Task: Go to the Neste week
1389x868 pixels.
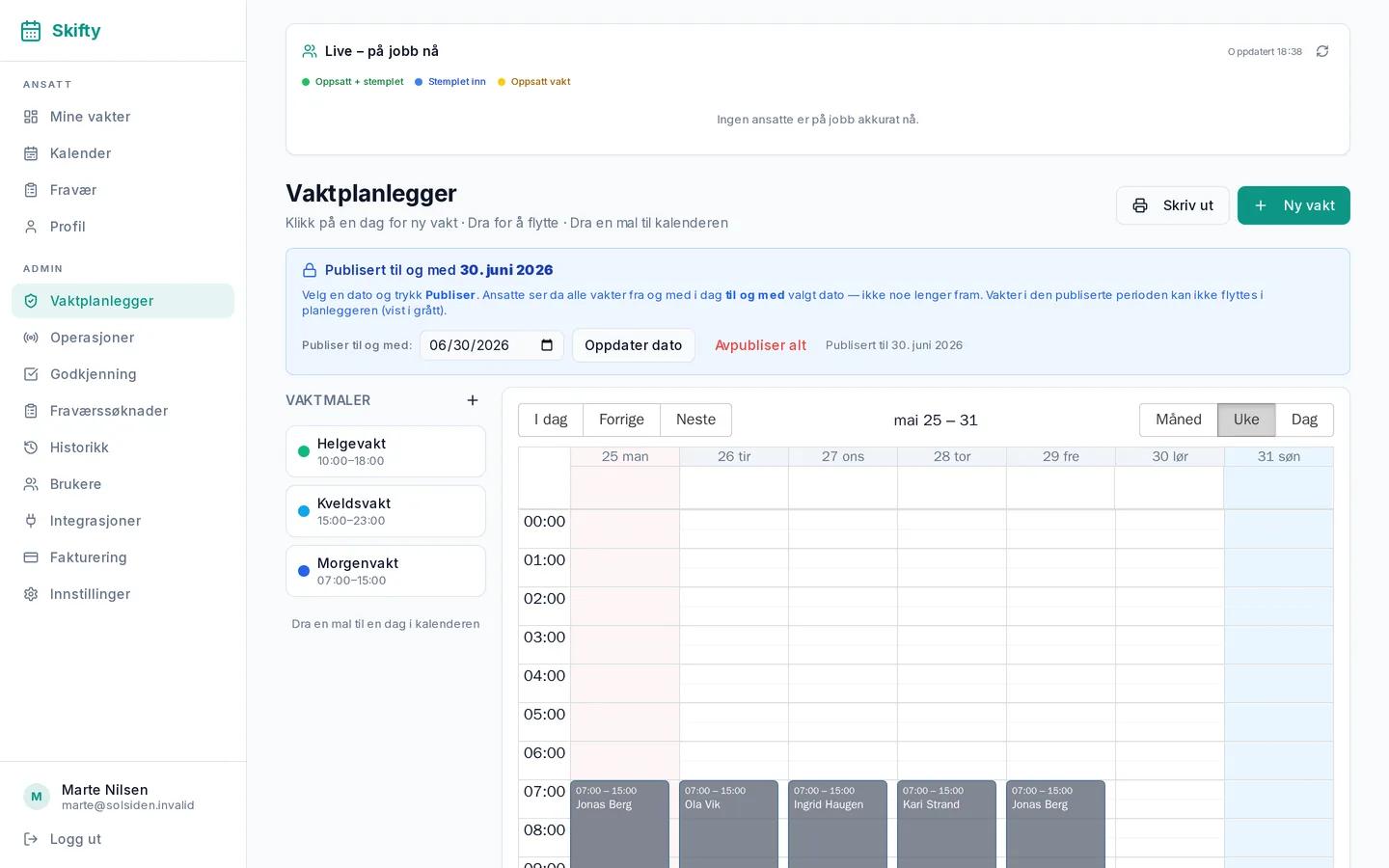Action: pyautogui.click(x=695, y=420)
